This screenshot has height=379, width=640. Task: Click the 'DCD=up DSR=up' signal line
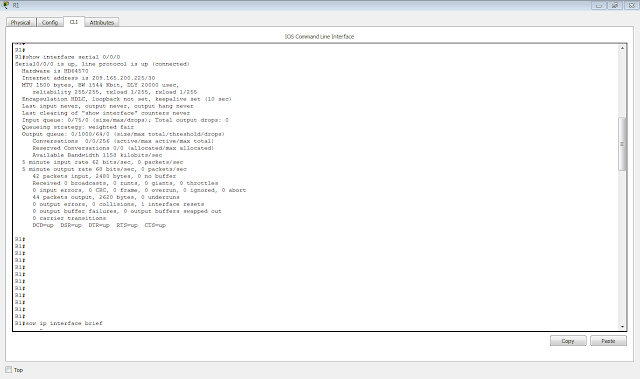click(x=99, y=225)
